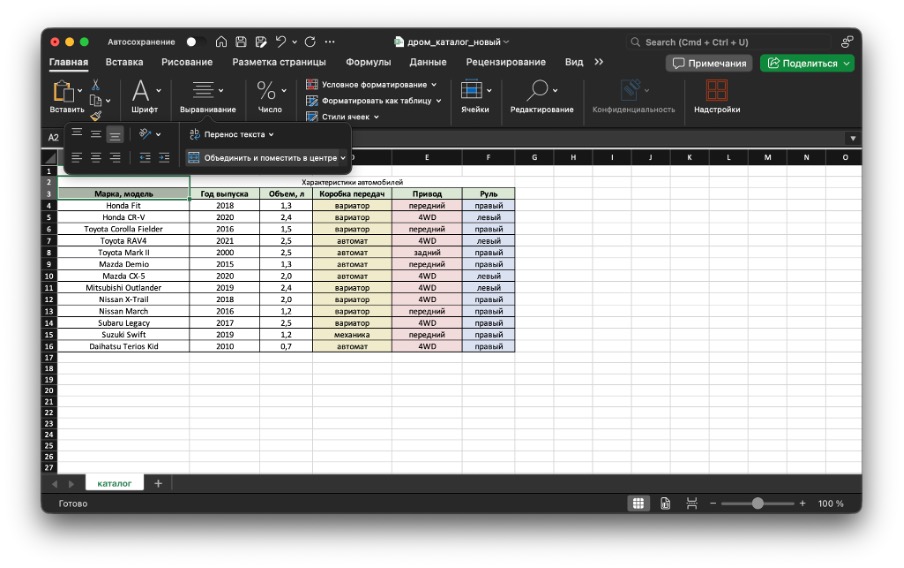Expand the Paste options arrow
Image resolution: width=904 pixels, height=568 pixels.
[x=80, y=91]
